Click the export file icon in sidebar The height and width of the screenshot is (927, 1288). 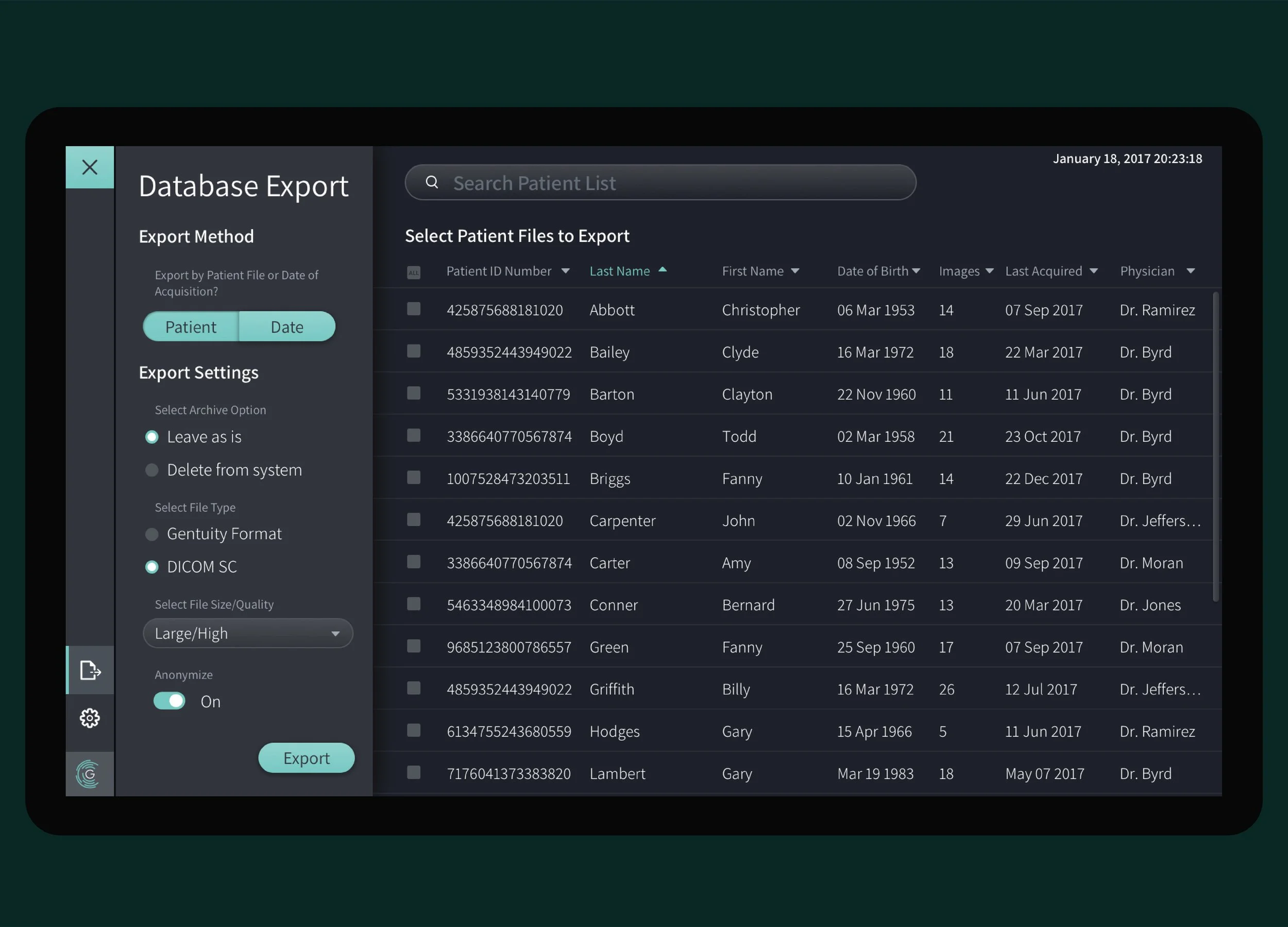click(x=90, y=671)
